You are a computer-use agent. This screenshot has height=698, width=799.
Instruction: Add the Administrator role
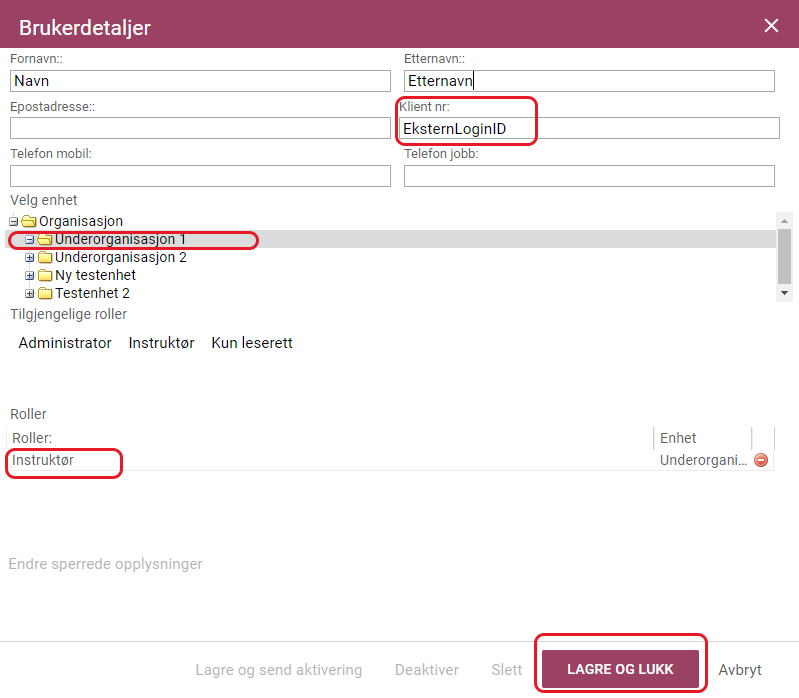point(65,343)
